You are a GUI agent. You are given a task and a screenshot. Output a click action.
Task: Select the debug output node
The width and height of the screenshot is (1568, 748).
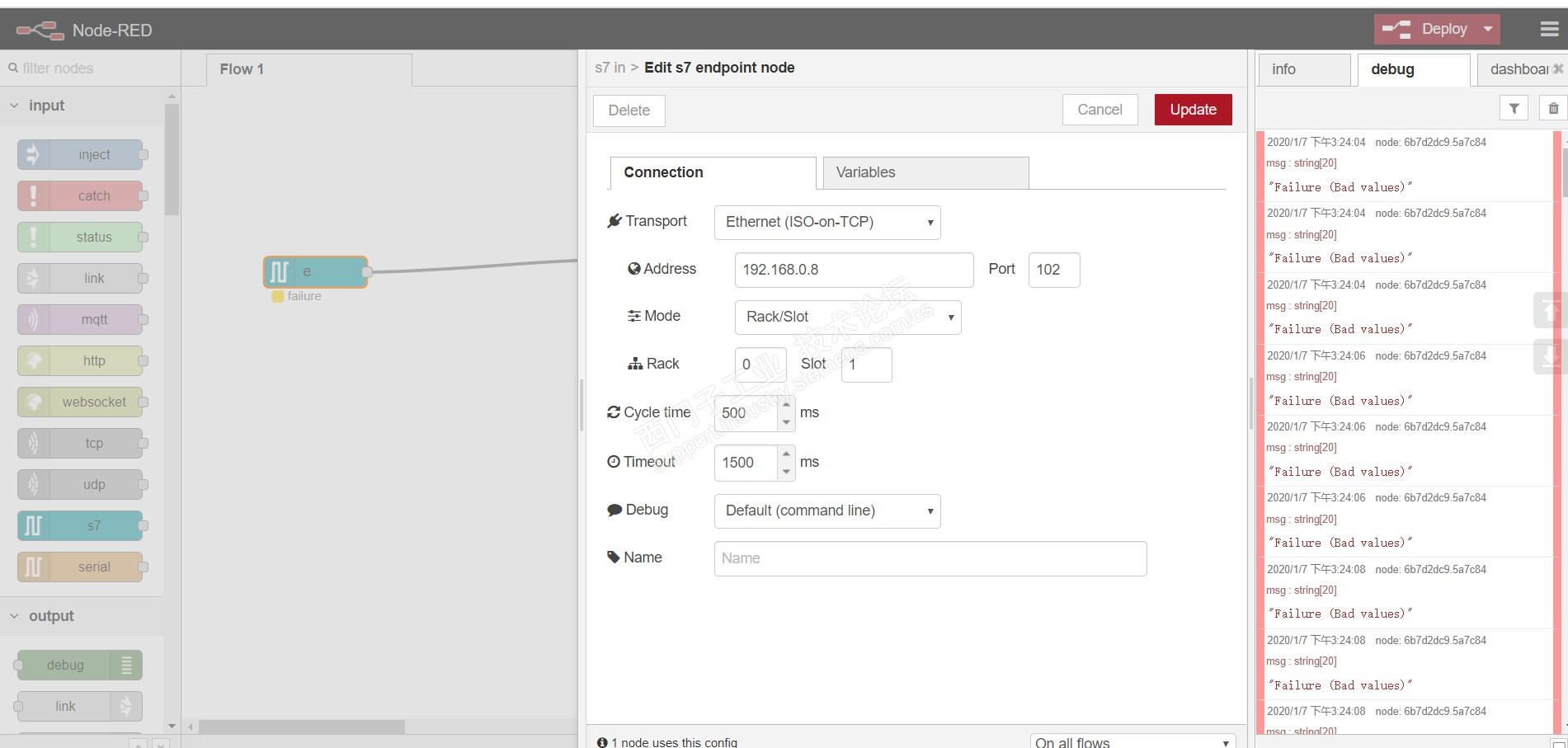pyautogui.click(x=80, y=665)
